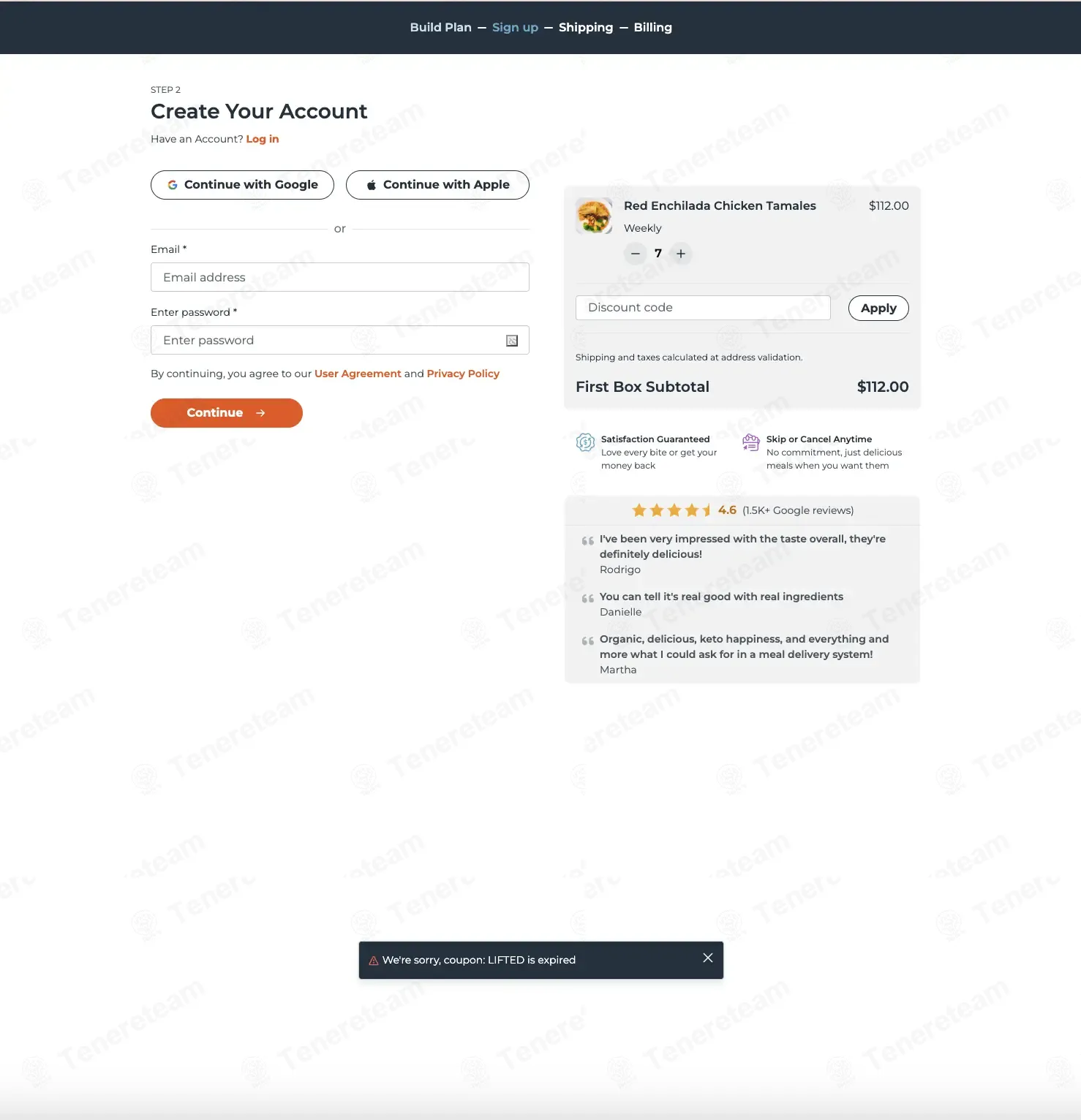Image resolution: width=1081 pixels, height=1120 pixels.
Task: Click the red warning triangle icon
Action: coord(374,961)
